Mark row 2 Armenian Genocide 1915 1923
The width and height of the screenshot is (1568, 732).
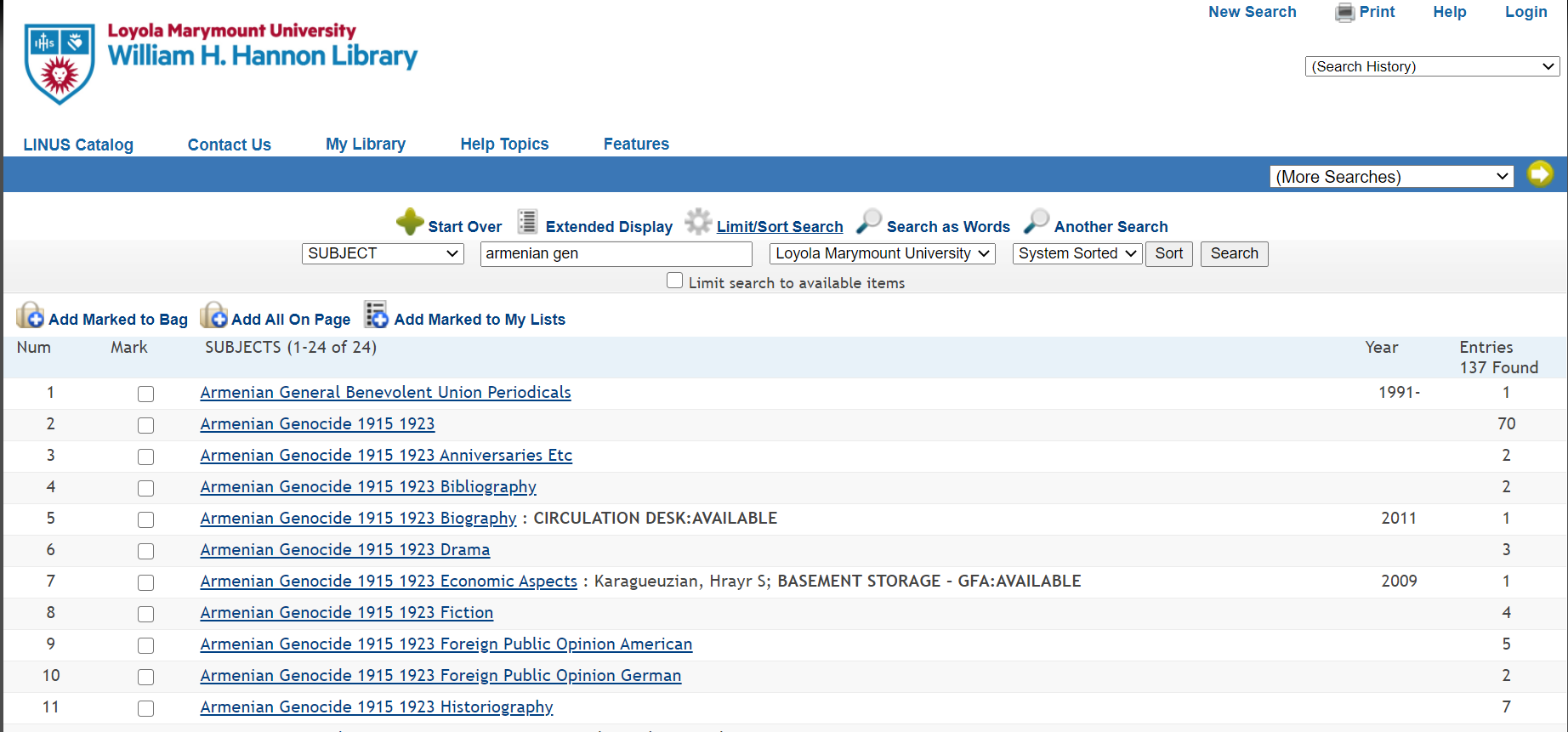point(146,425)
